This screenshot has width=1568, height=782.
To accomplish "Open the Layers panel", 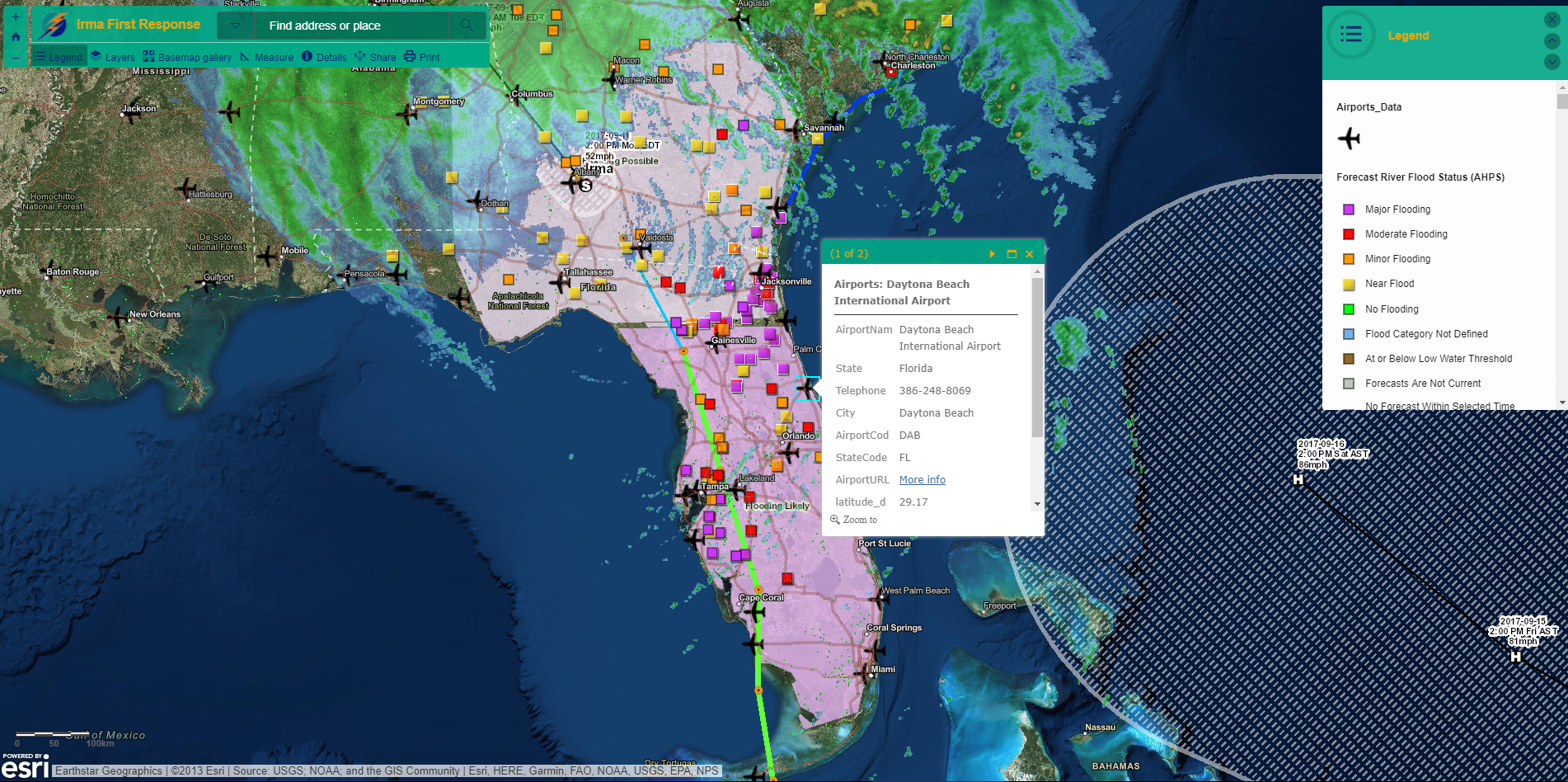I will tap(112, 57).
